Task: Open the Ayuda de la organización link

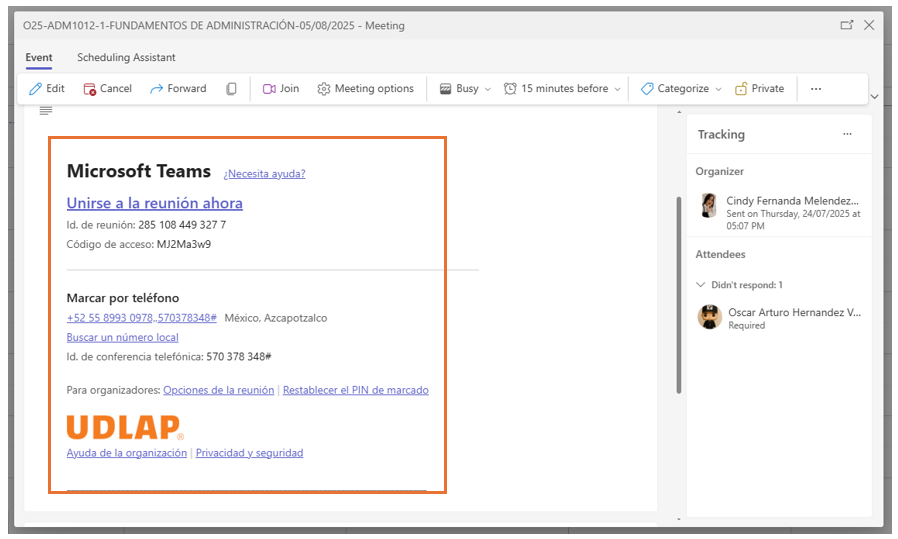Action: pos(127,453)
